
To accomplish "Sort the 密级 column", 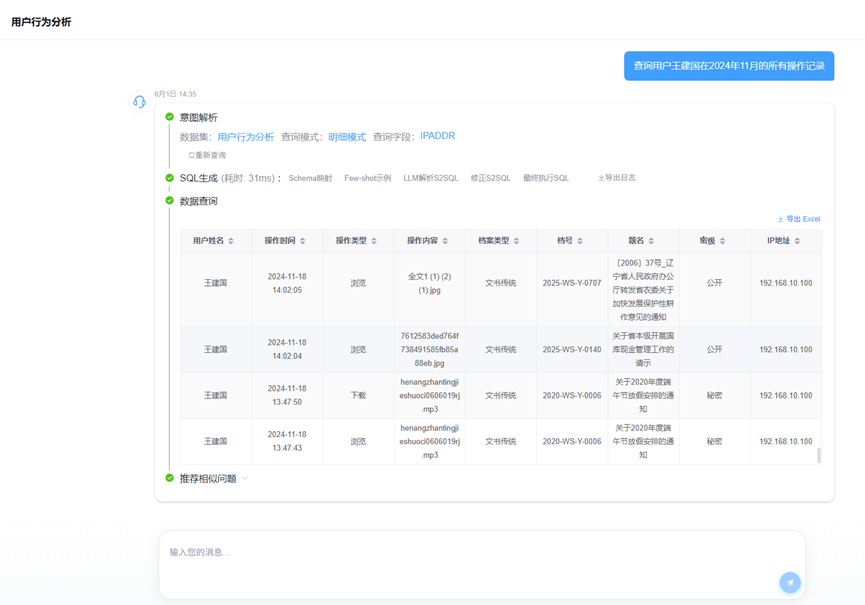I will [x=723, y=241].
